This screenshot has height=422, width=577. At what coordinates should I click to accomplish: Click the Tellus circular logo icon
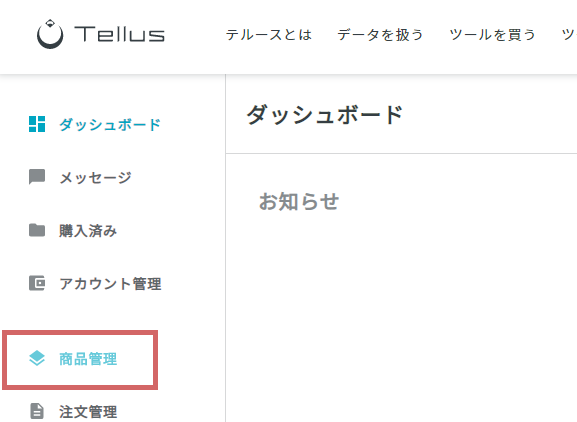pyautogui.click(x=50, y=34)
